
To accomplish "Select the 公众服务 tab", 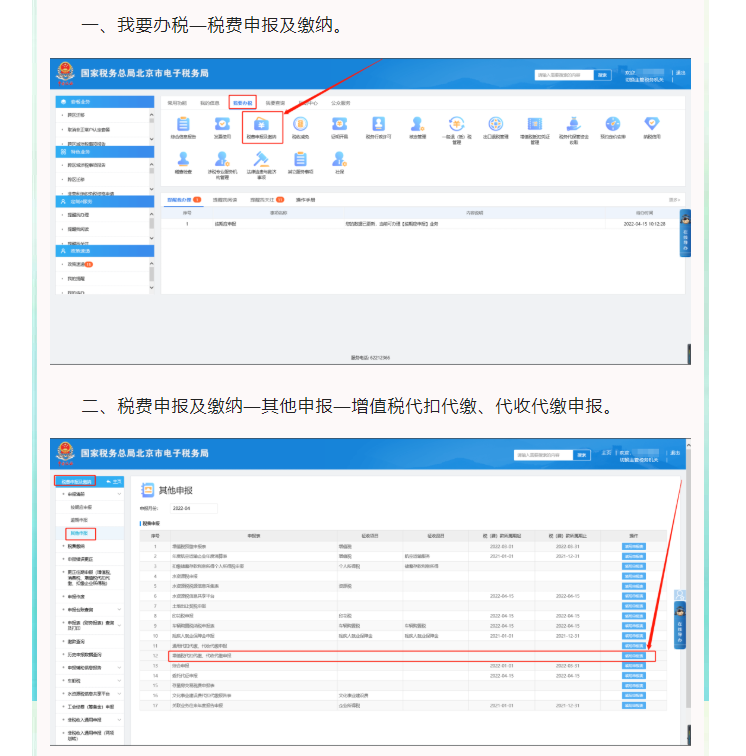I will tap(341, 103).
